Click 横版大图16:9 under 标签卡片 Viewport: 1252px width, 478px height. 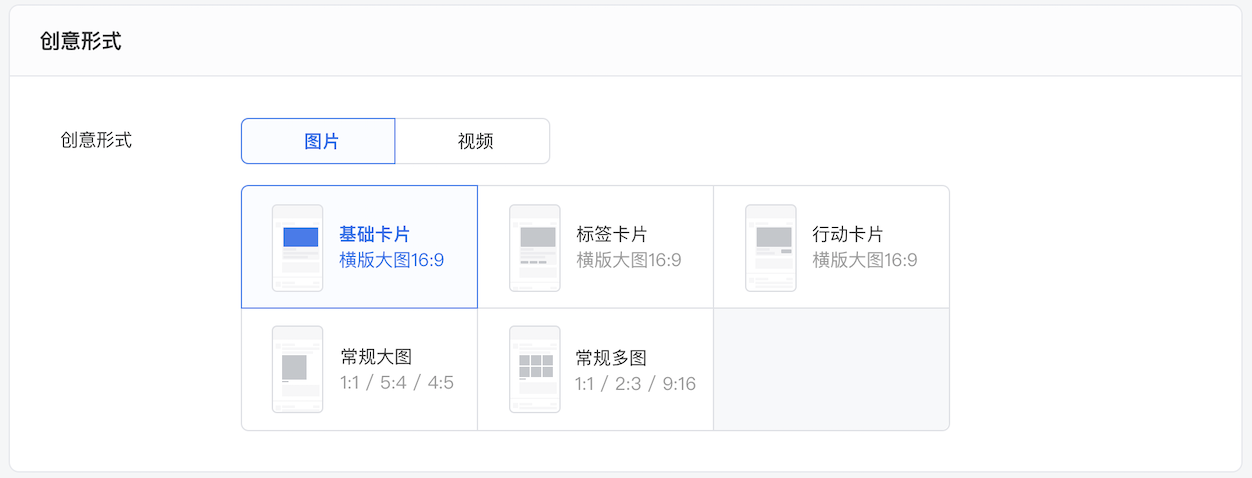point(629,260)
